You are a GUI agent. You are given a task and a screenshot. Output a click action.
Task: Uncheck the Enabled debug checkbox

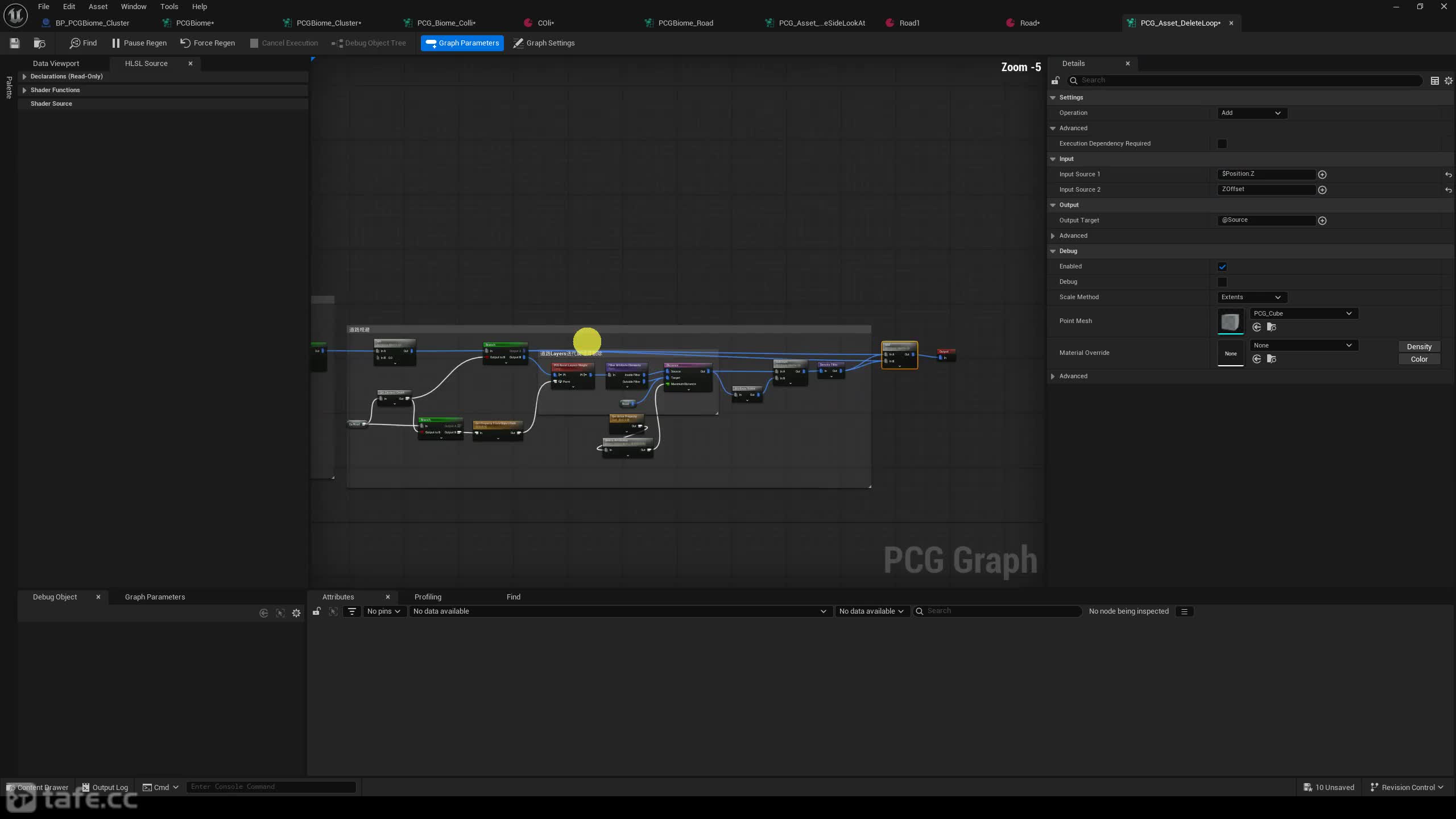click(1222, 267)
